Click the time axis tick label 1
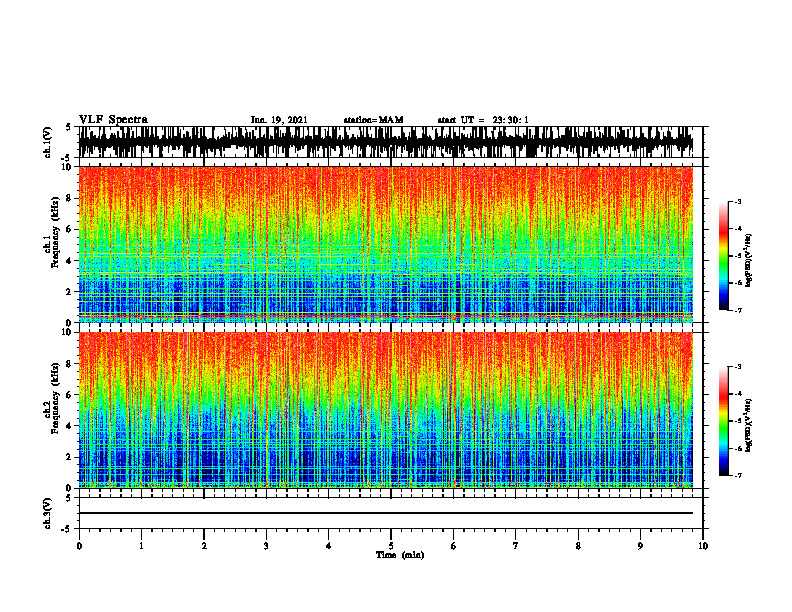The image size is (792, 612). coord(141,546)
